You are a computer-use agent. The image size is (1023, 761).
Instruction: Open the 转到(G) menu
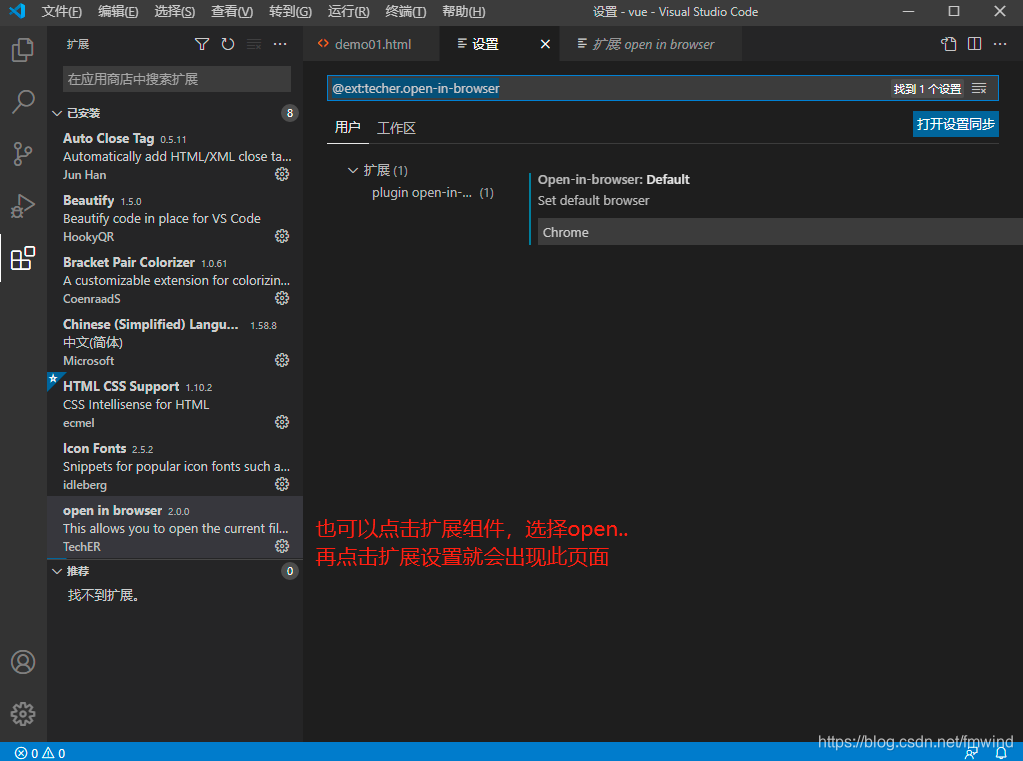[290, 11]
